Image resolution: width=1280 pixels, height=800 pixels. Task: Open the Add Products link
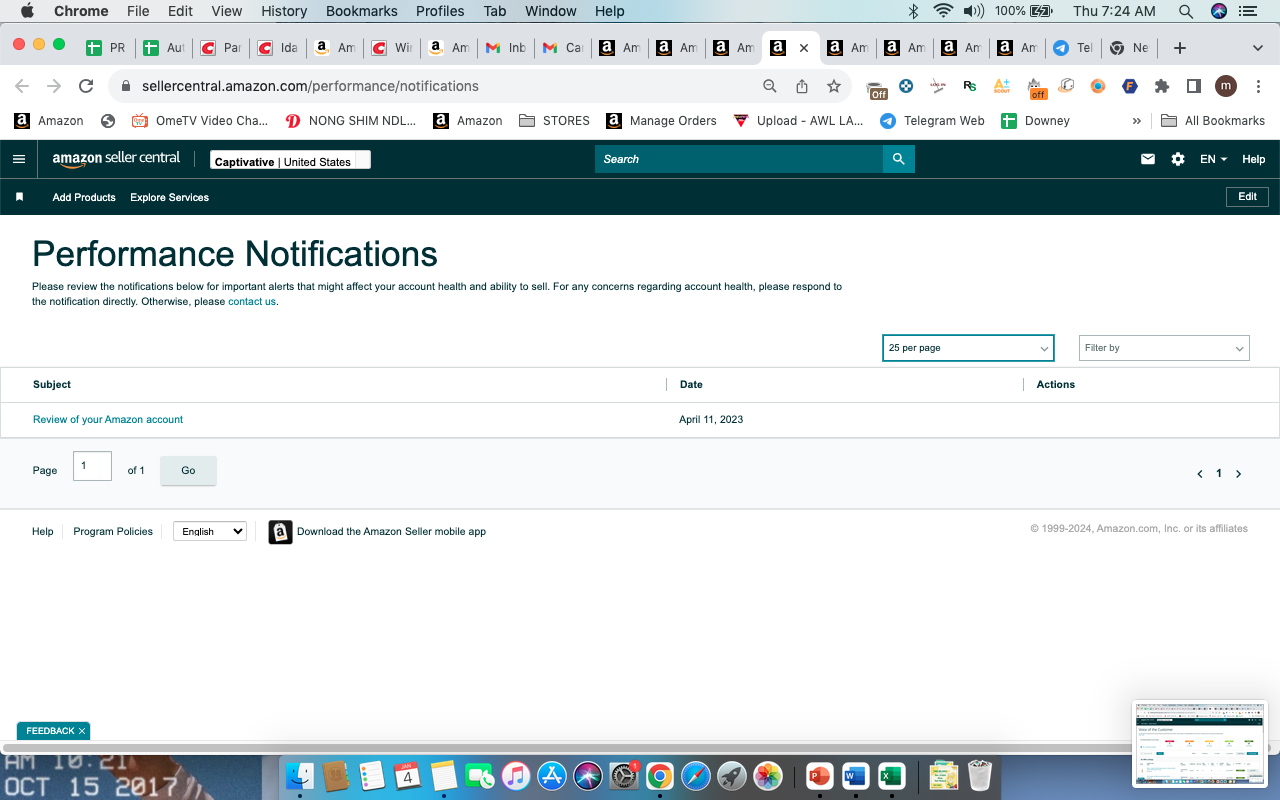pos(84,198)
